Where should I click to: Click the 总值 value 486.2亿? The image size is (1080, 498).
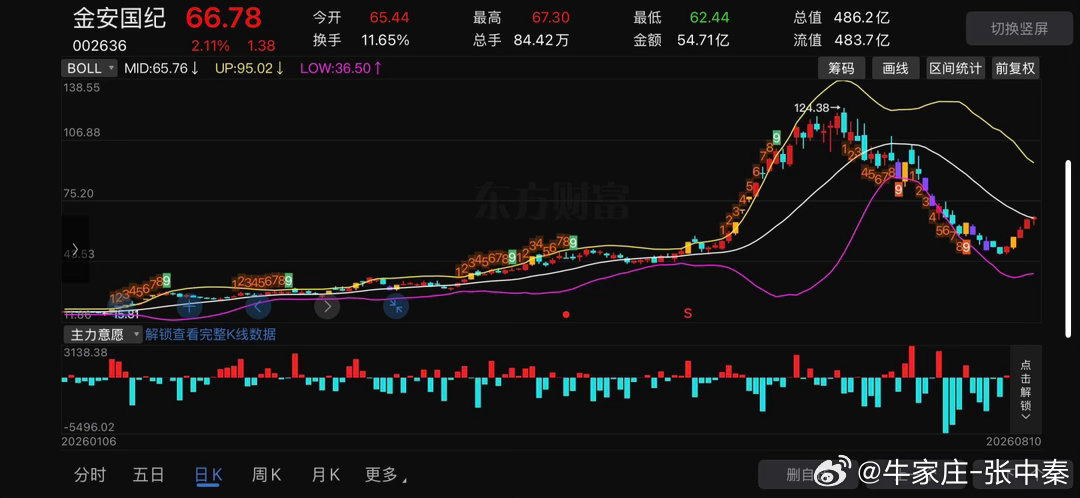pos(861,18)
